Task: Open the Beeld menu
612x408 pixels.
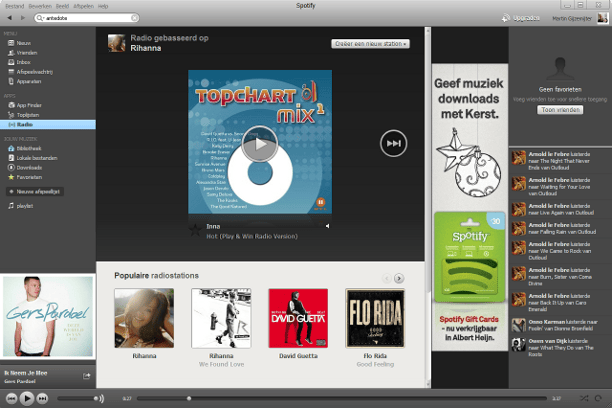Action: [x=62, y=6]
